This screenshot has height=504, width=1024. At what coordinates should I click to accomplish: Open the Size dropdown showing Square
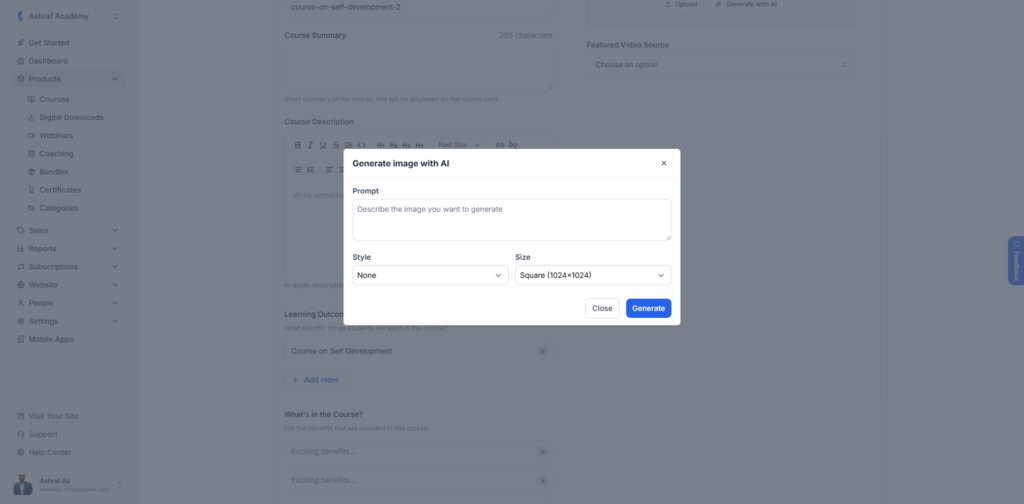tap(593, 276)
